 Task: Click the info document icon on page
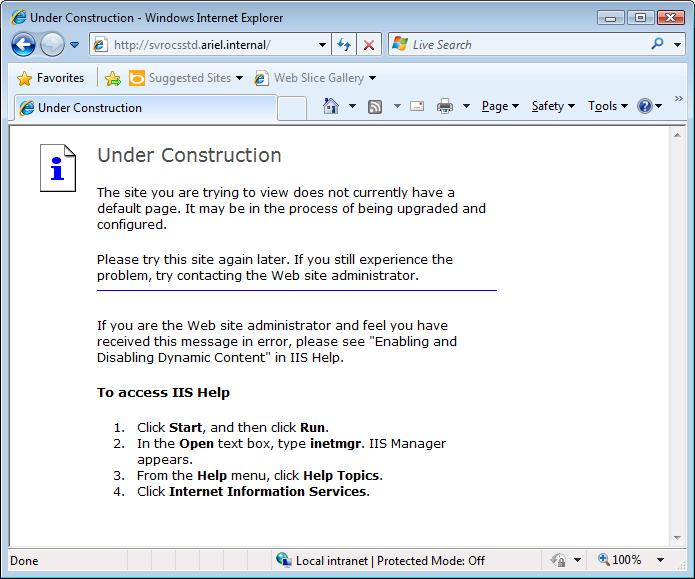tap(58, 168)
